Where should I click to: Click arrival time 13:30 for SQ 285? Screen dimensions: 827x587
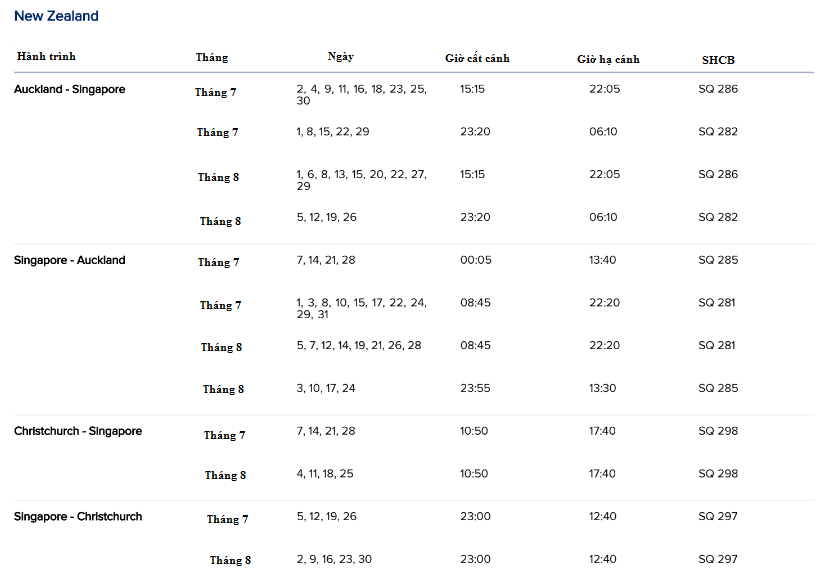[x=602, y=388]
